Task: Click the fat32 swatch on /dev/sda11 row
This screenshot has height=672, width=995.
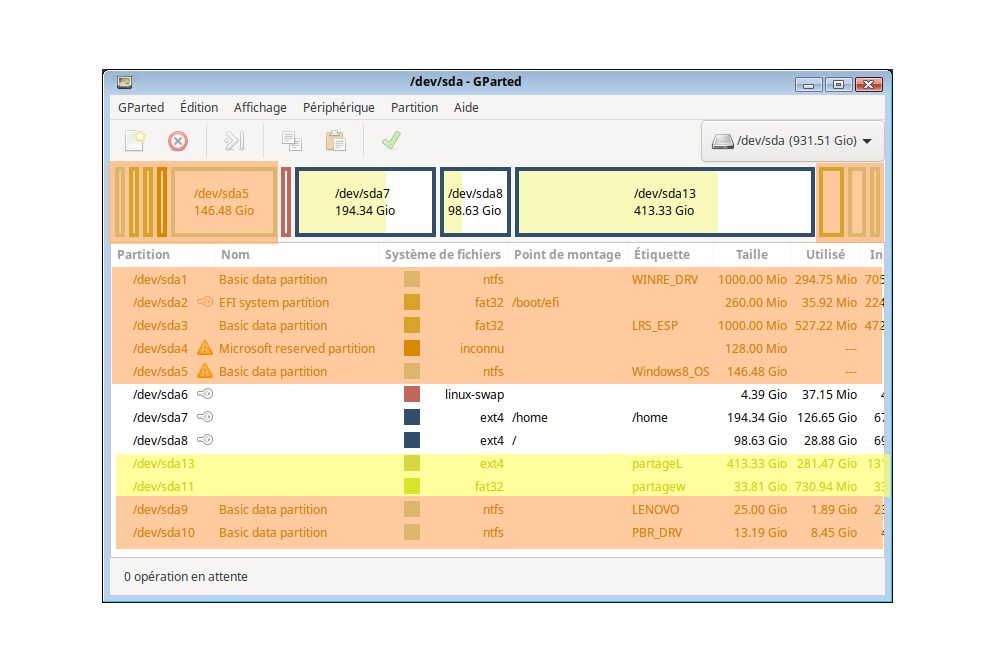Action: 412,486
